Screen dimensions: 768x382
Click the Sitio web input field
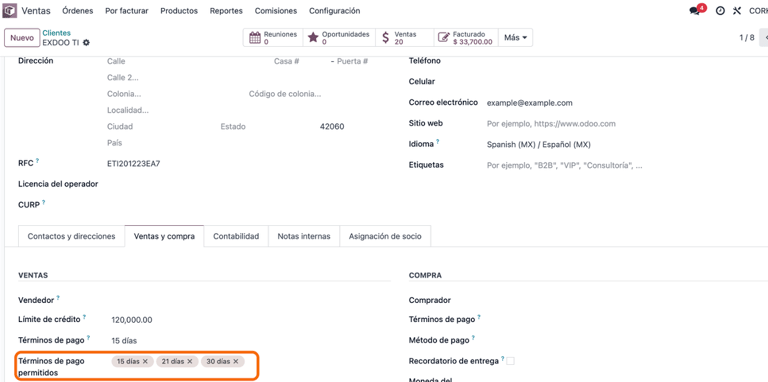coord(622,124)
